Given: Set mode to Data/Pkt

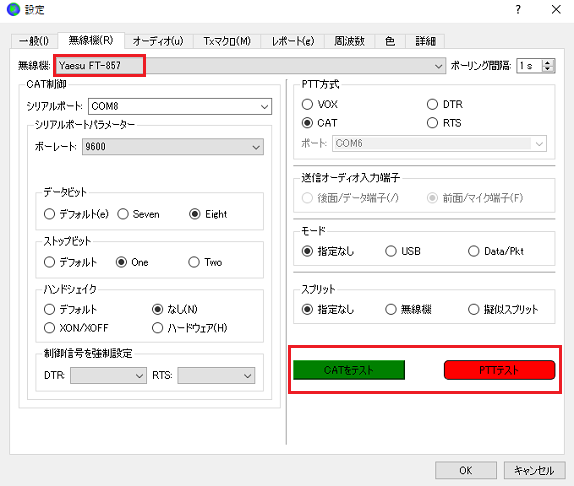Looking at the screenshot, I should (x=496, y=251).
